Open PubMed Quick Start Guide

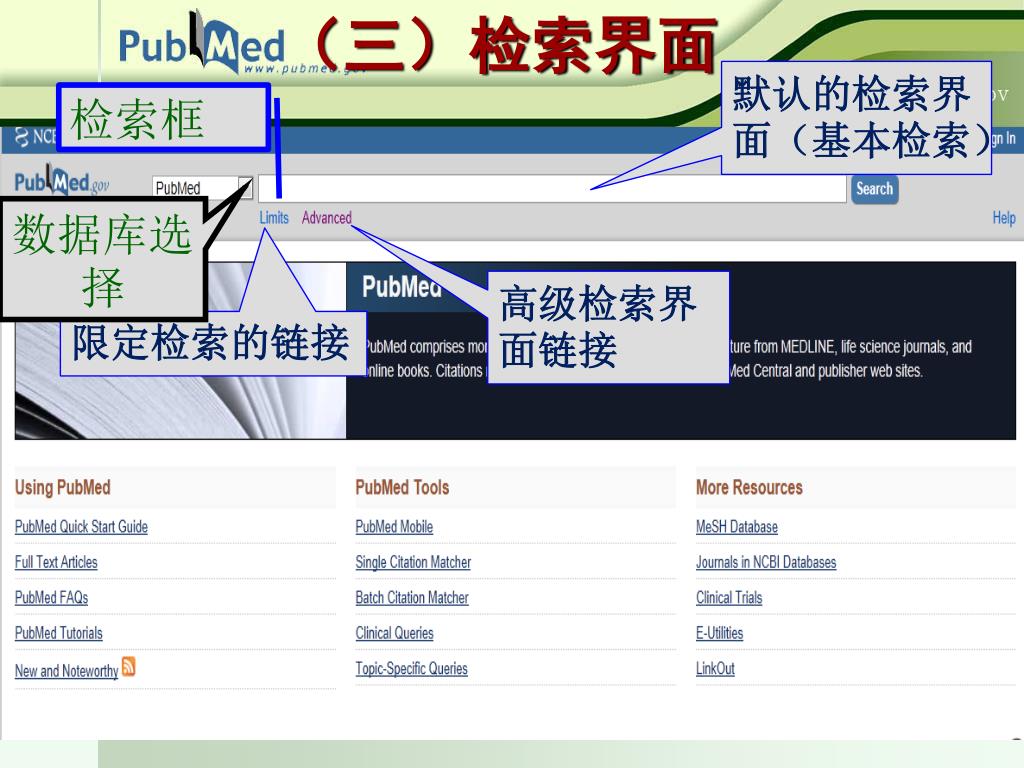[81, 527]
